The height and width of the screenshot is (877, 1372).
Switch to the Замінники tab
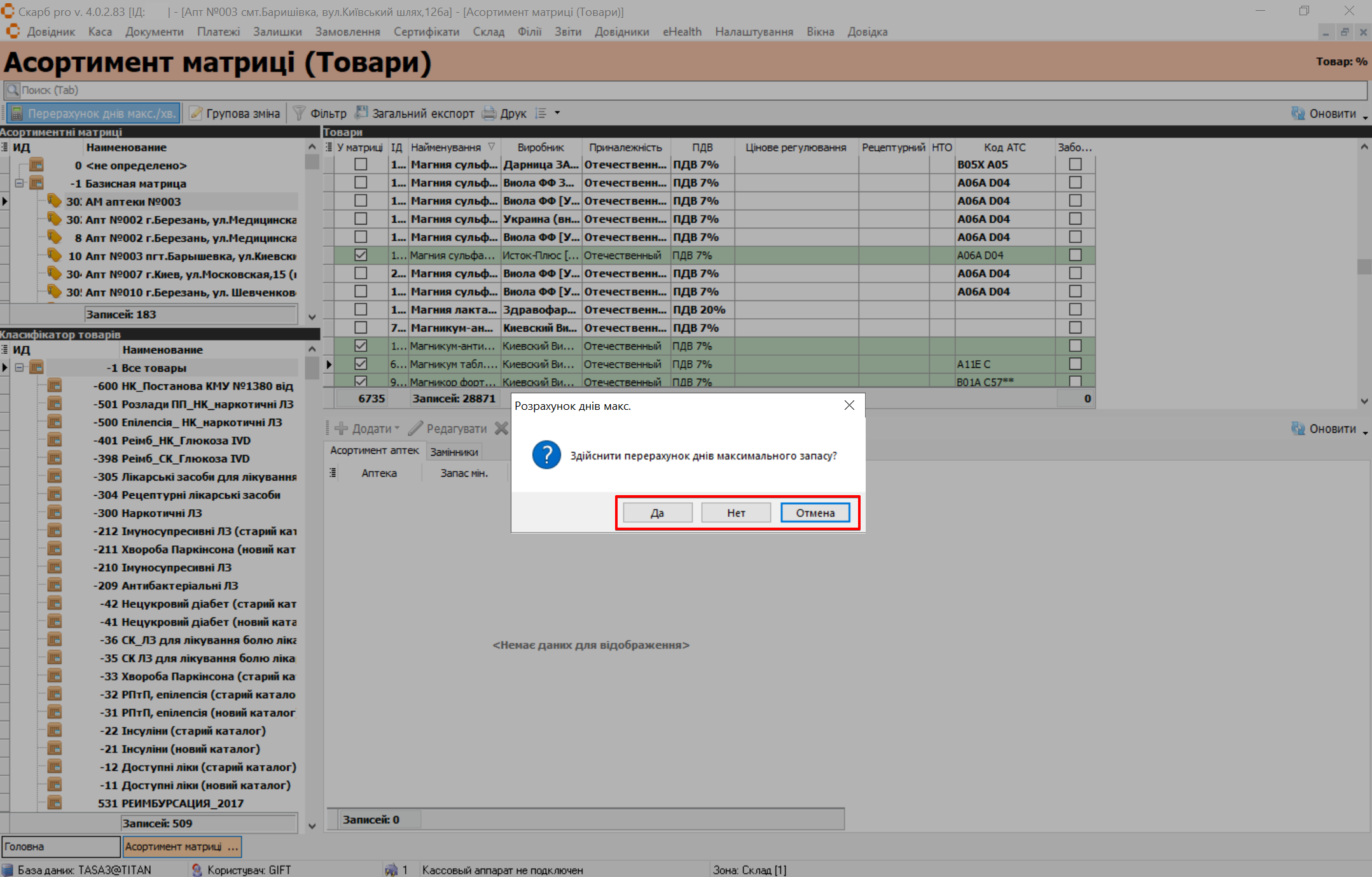[x=454, y=452]
